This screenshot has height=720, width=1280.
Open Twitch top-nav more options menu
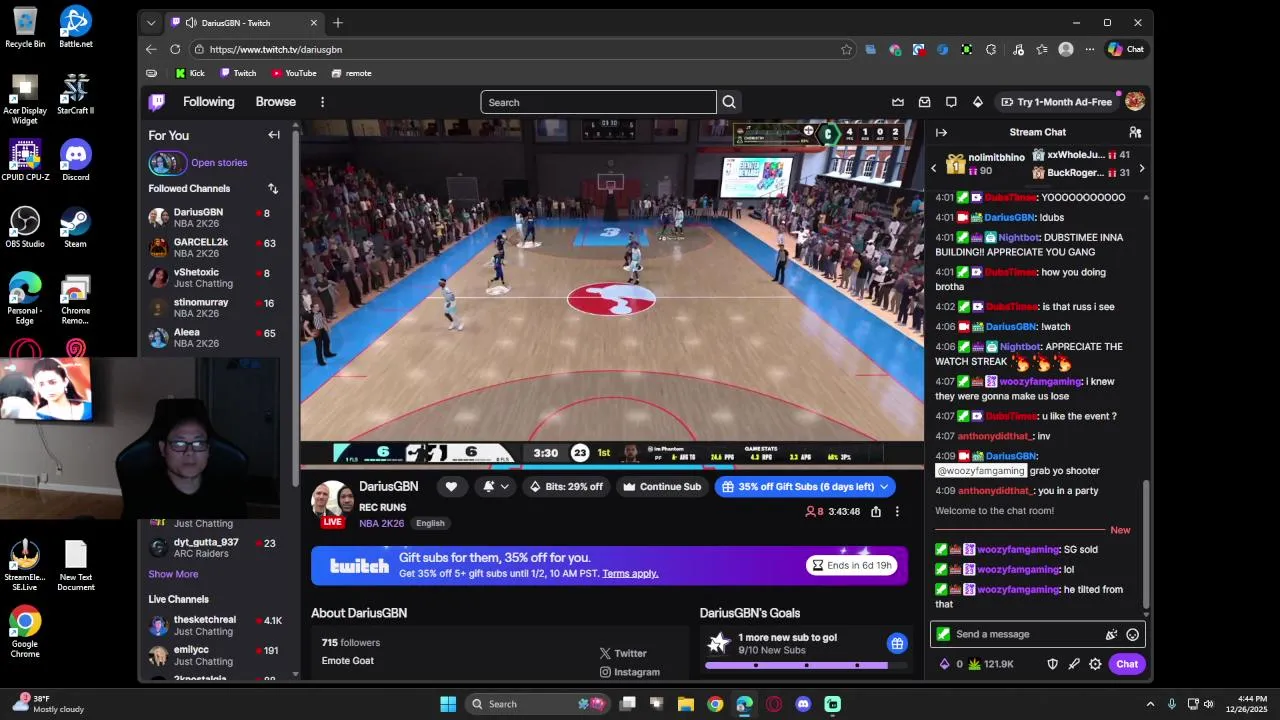(322, 102)
